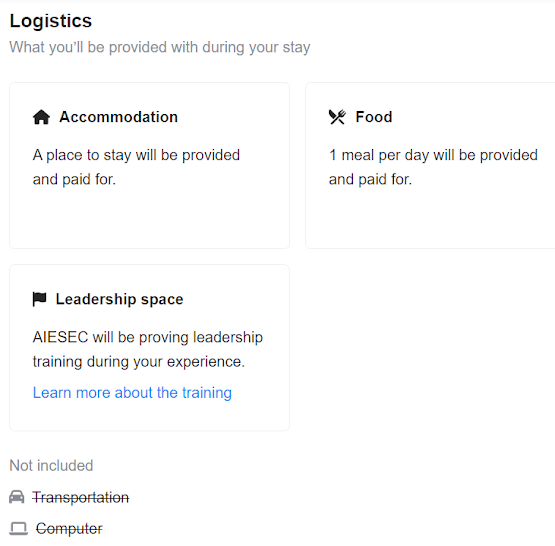
Task: Click the text 'A place to stay will be provided'
Action: point(136,155)
